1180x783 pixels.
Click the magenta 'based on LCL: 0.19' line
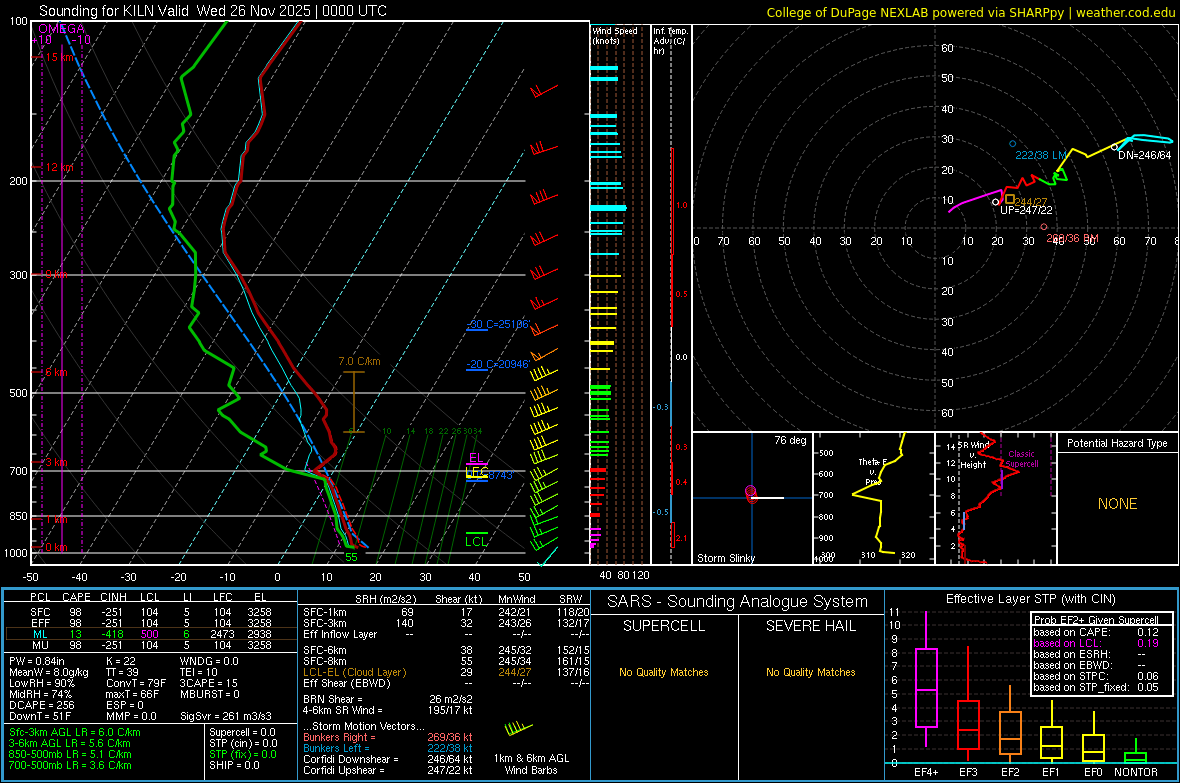(1096, 643)
